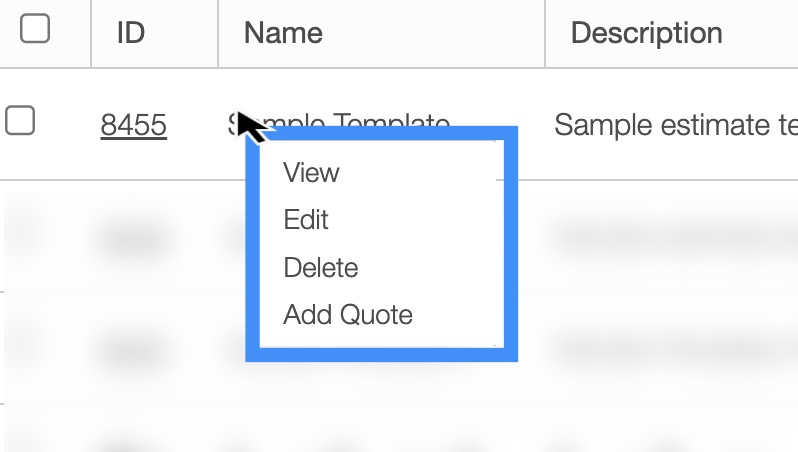Select Edit in the context menu
This screenshot has height=452, width=798.
tap(306, 220)
